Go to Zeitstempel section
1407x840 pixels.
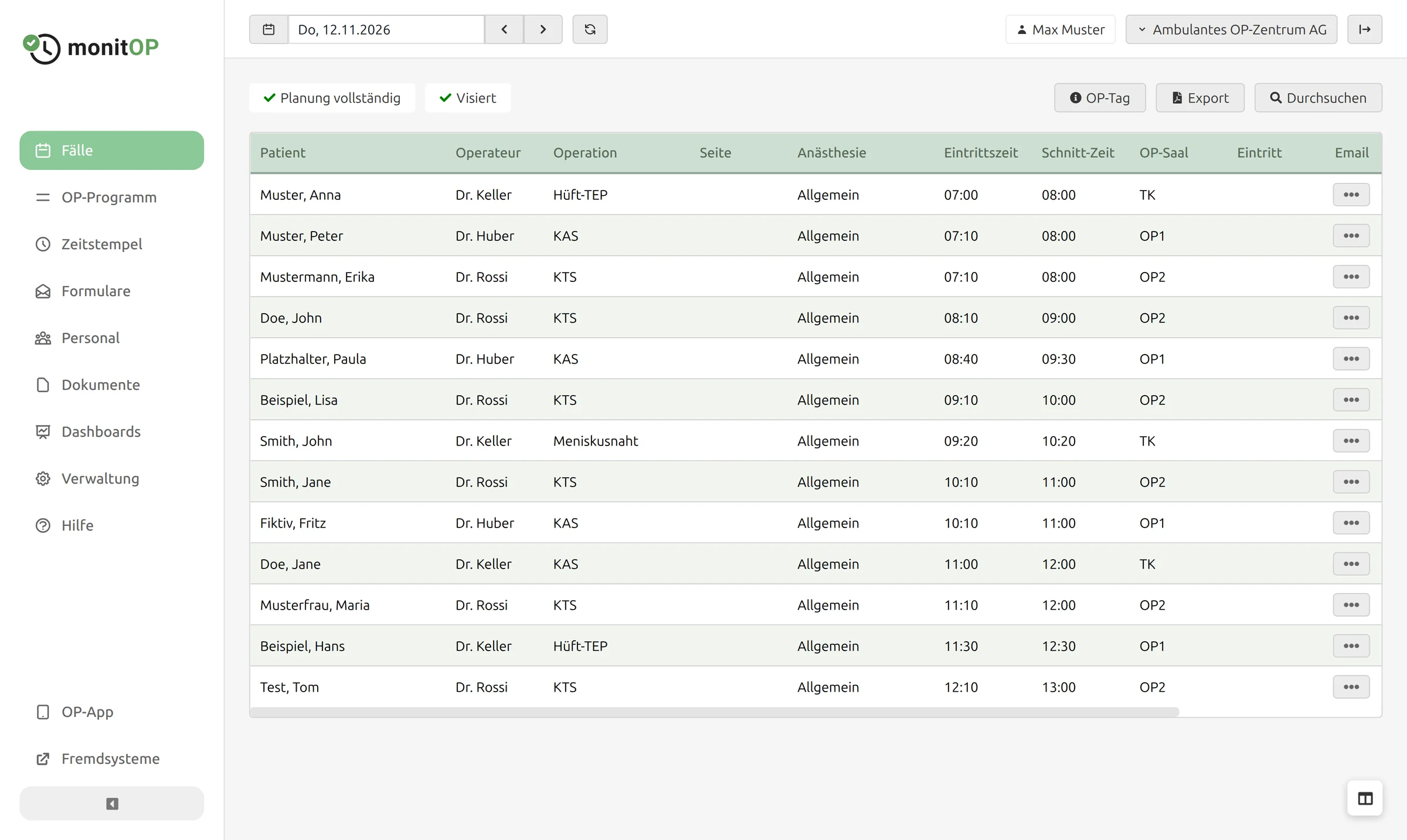(112, 244)
